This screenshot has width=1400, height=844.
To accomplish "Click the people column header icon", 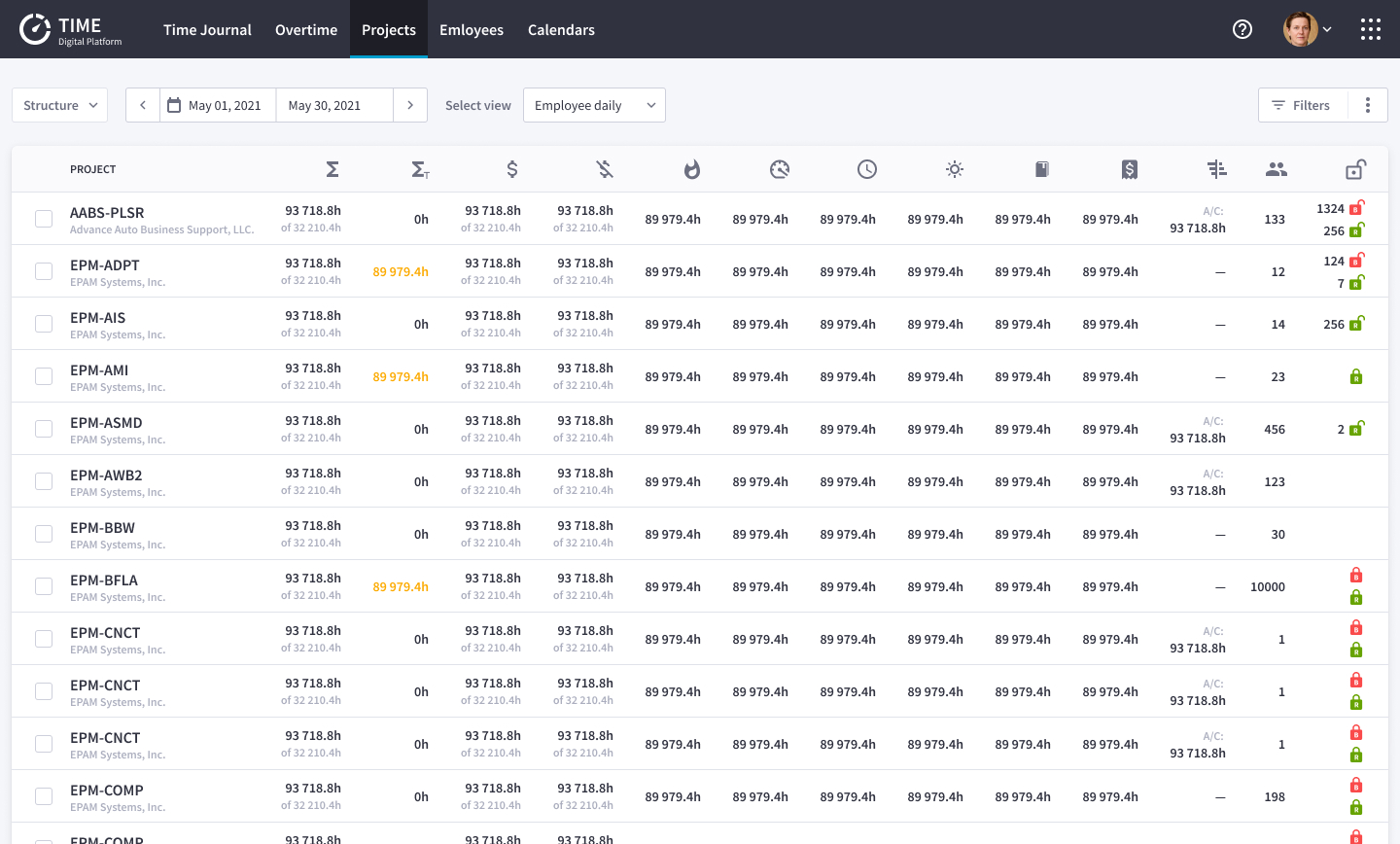I will (x=1276, y=169).
